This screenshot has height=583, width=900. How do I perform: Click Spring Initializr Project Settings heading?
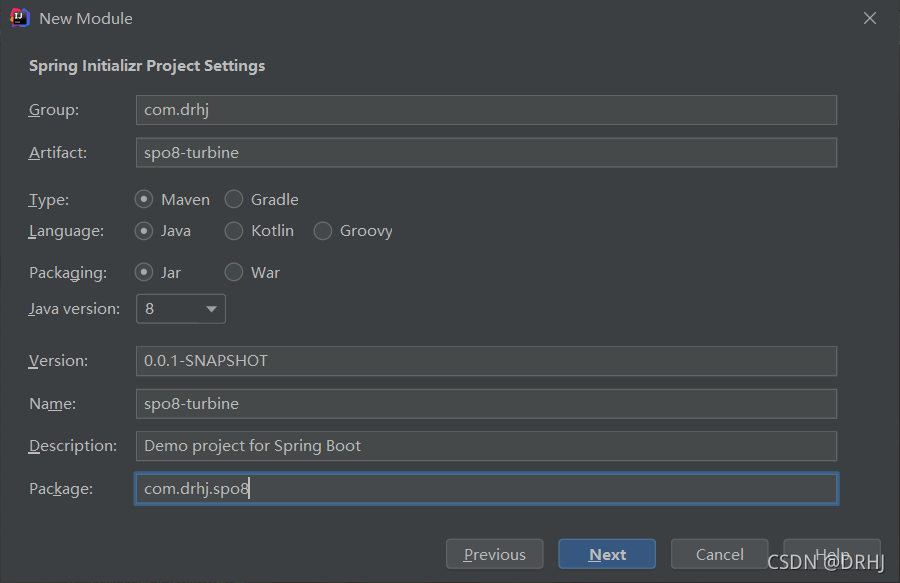click(147, 66)
